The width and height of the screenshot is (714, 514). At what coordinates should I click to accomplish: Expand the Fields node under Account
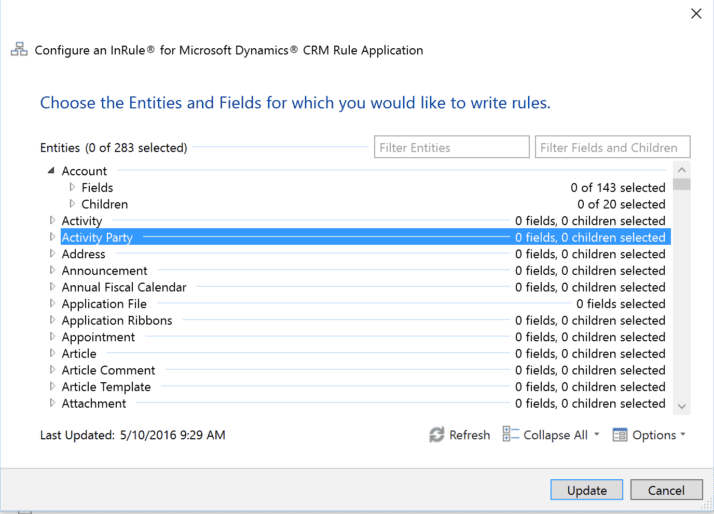coord(72,187)
